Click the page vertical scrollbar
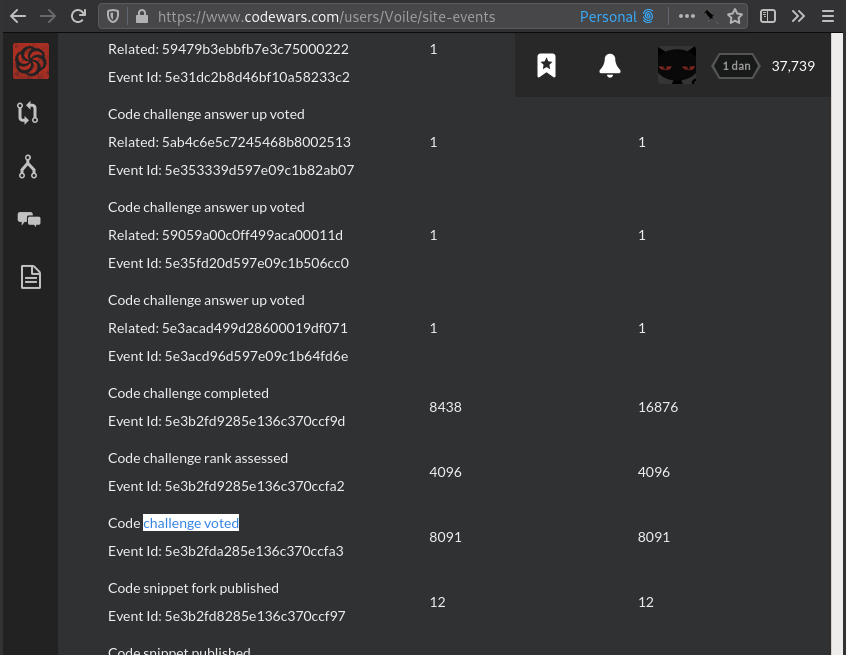Image resolution: width=846 pixels, height=655 pixels. click(x=837, y=344)
